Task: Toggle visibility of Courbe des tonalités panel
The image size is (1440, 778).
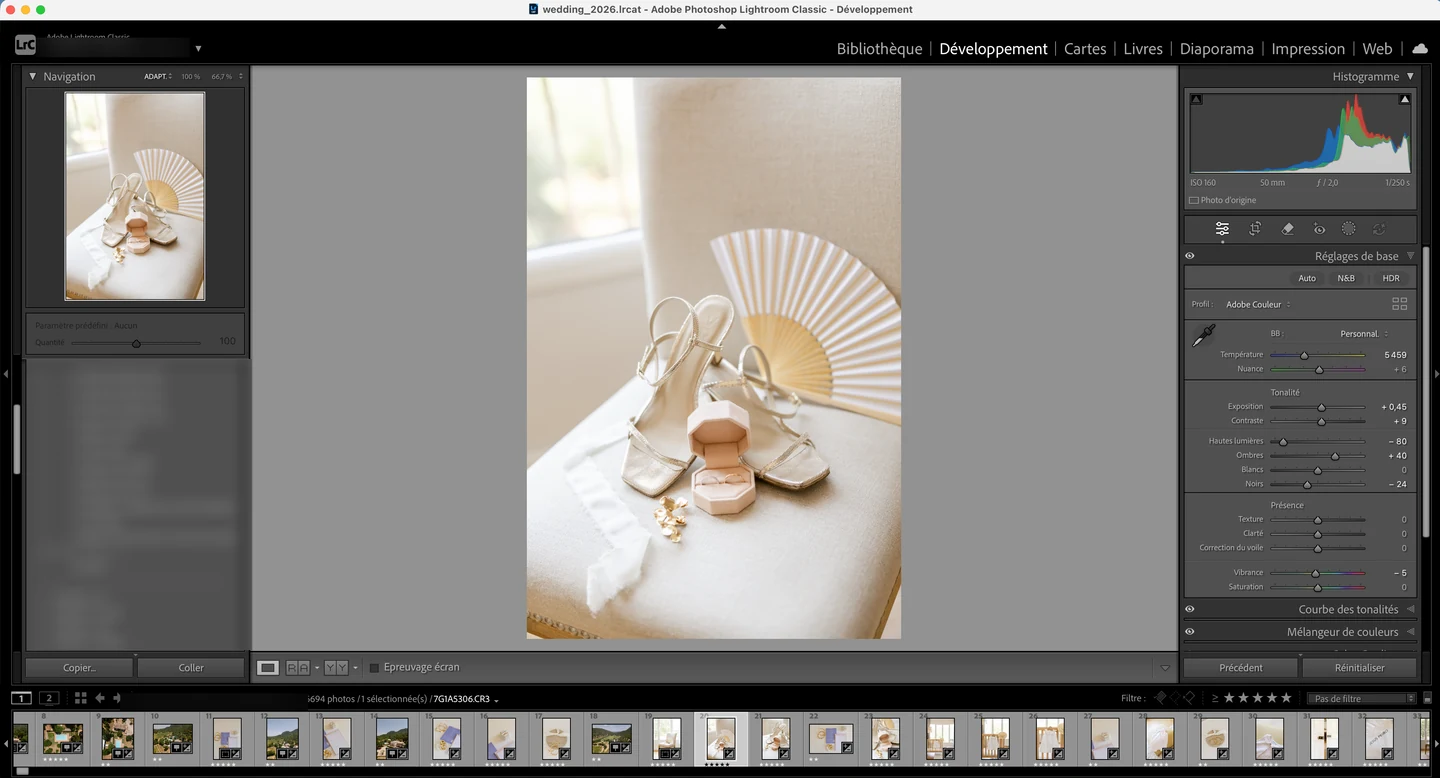Action: [1190, 609]
